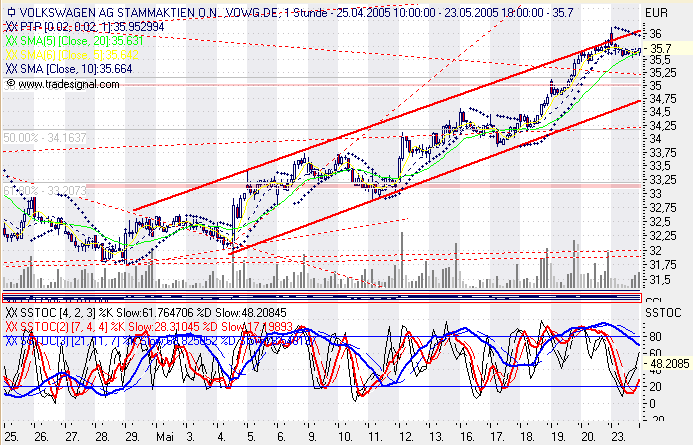Click the XX marker beside the PTP indicator

(11, 27)
